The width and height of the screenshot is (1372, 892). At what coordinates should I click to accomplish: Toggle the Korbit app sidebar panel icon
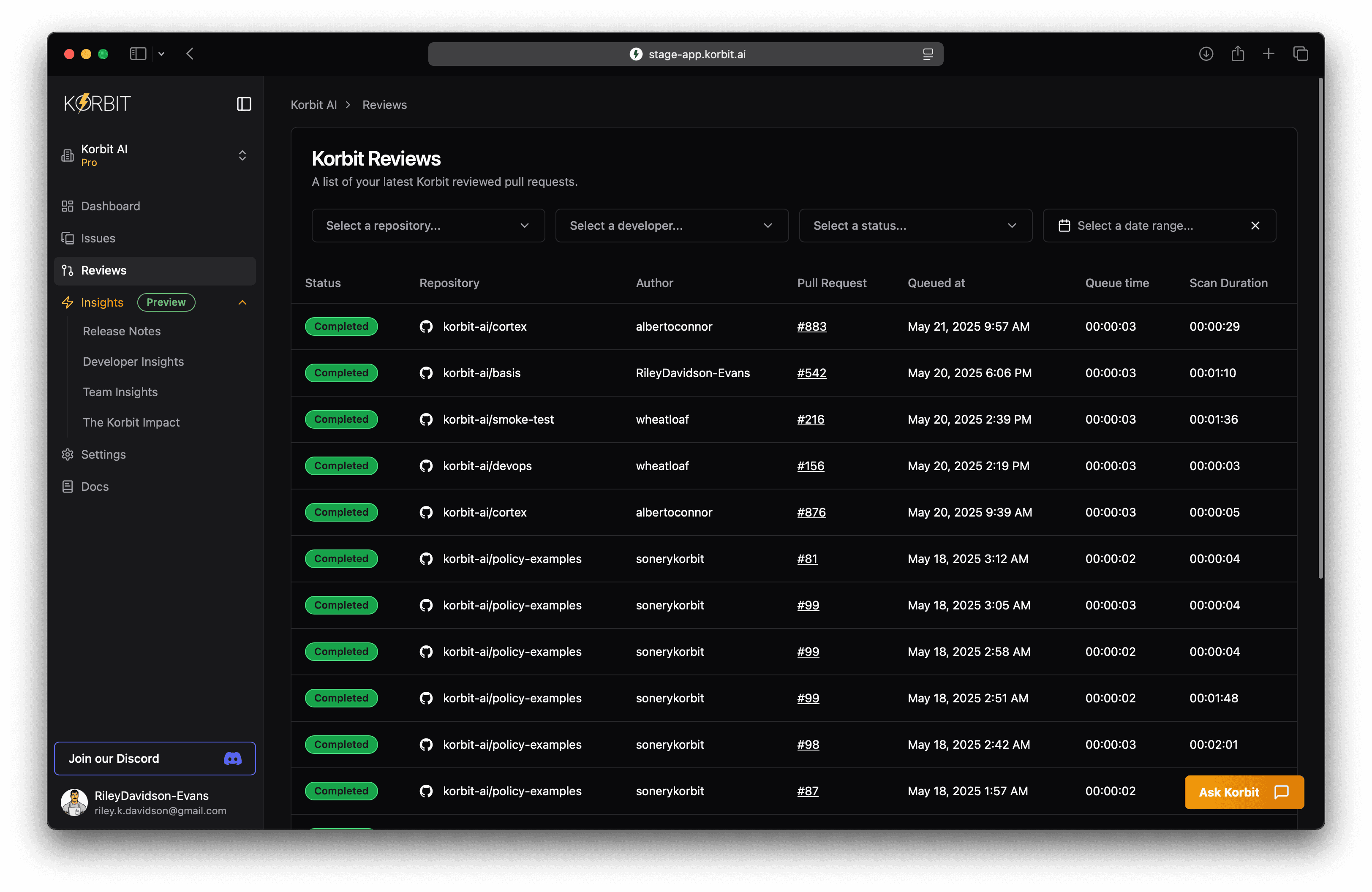pyautogui.click(x=244, y=104)
